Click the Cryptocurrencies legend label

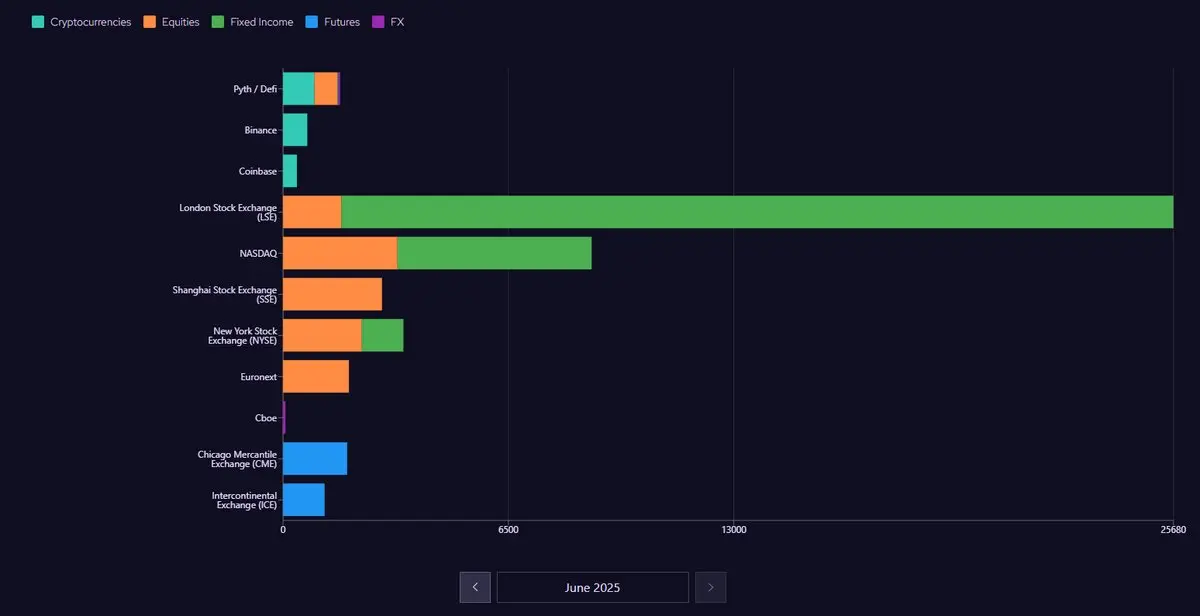click(x=91, y=22)
